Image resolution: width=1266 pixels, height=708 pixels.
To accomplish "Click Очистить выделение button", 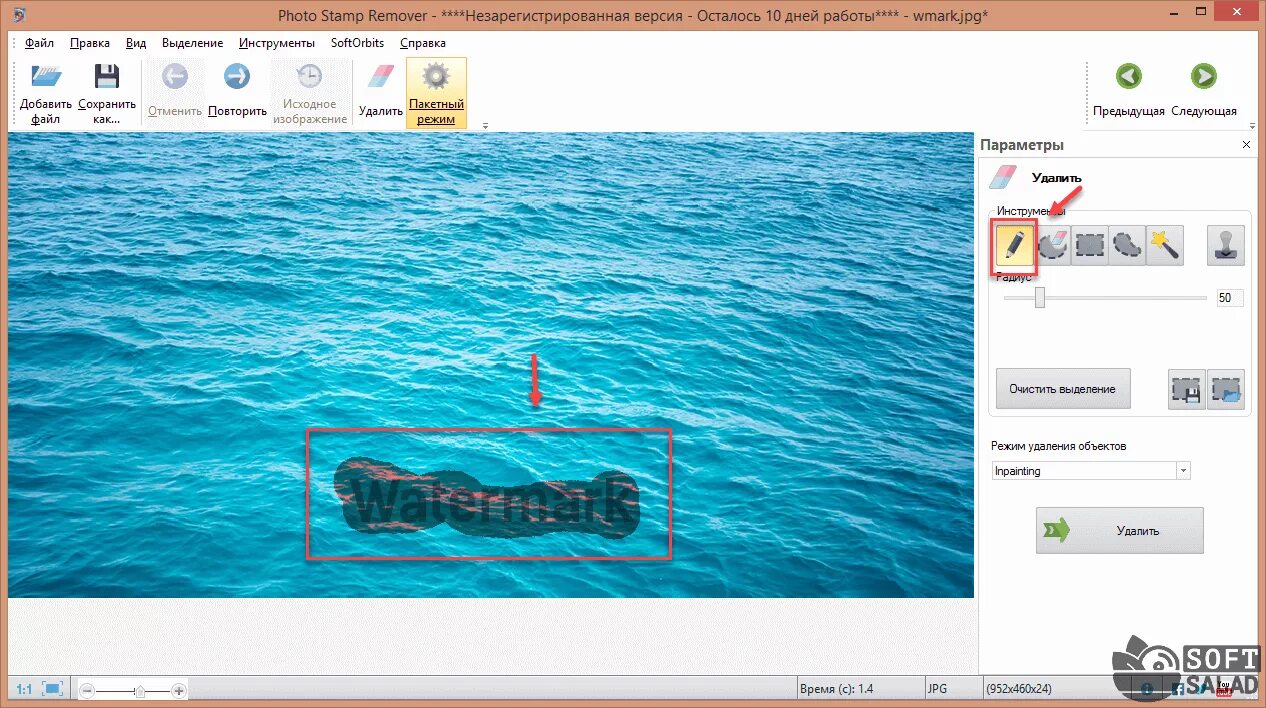I will [1063, 389].
